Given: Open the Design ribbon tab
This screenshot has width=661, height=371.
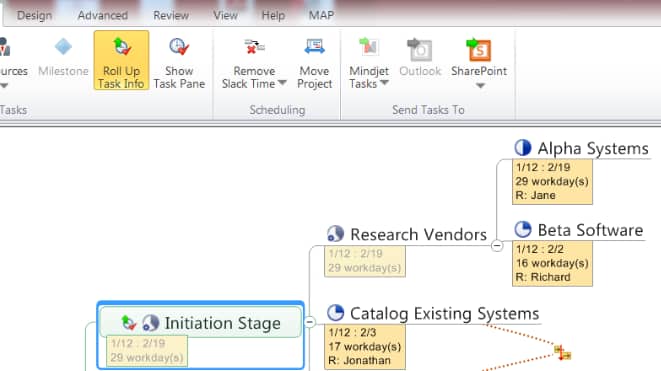Looking at the screenshot, I should tap(35, 16).
